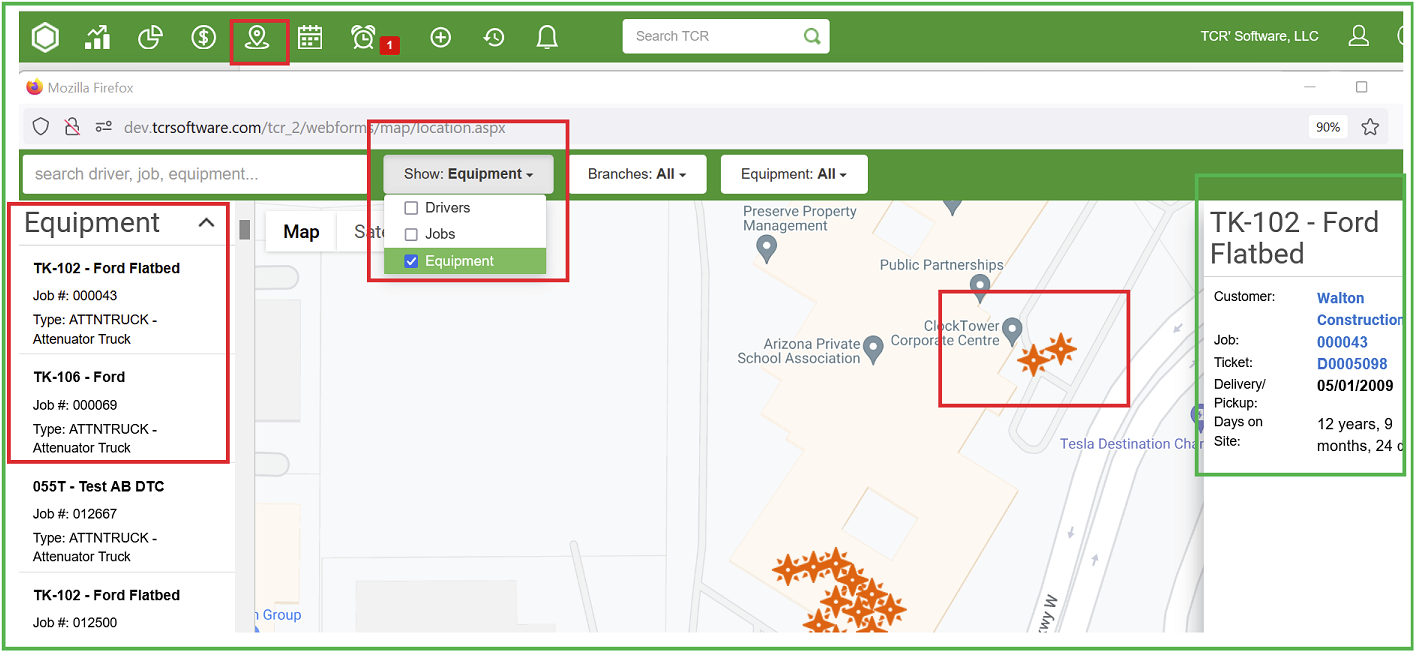The height and width of the screenshot is (652, 1417).
Task: Click the Job #: 012667 text
Action: [x=75, y=514]
